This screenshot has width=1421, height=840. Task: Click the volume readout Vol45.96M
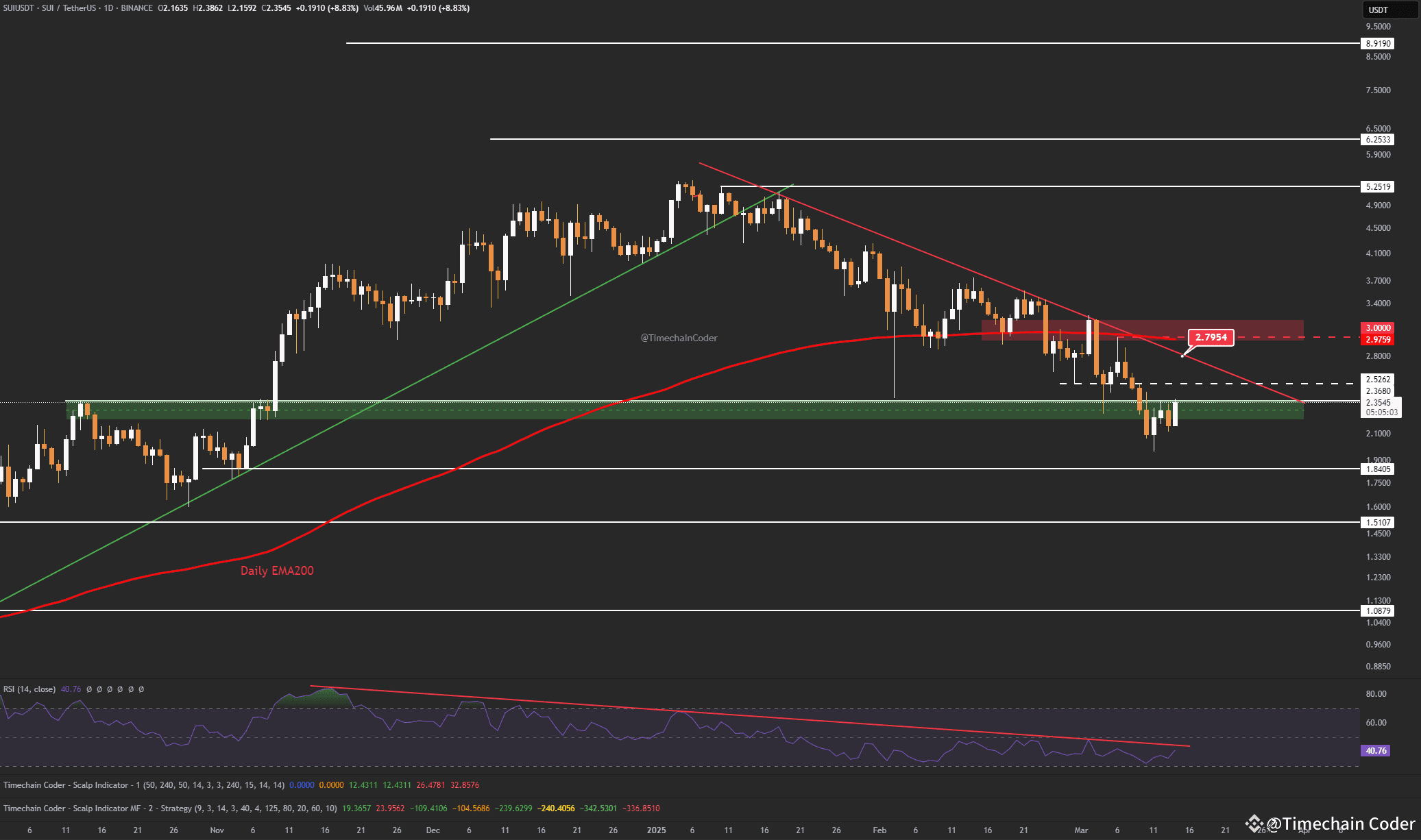(382, 8)
